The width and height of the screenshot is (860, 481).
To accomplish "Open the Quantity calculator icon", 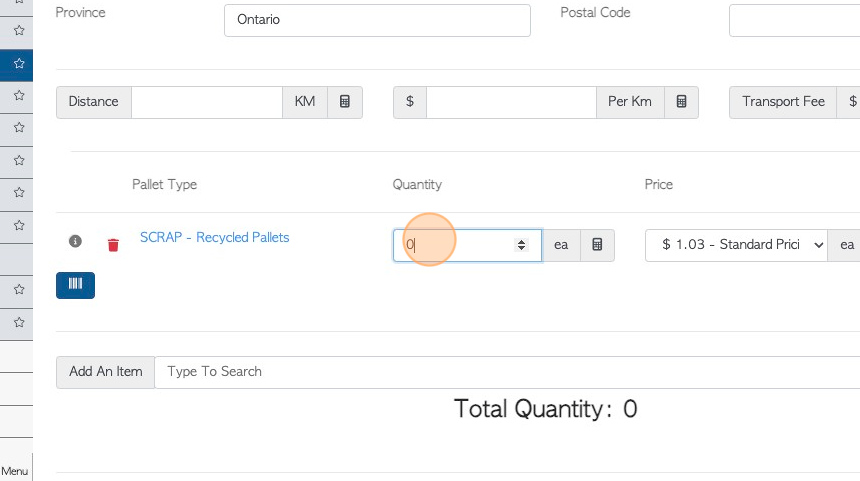I will [597, 245].
